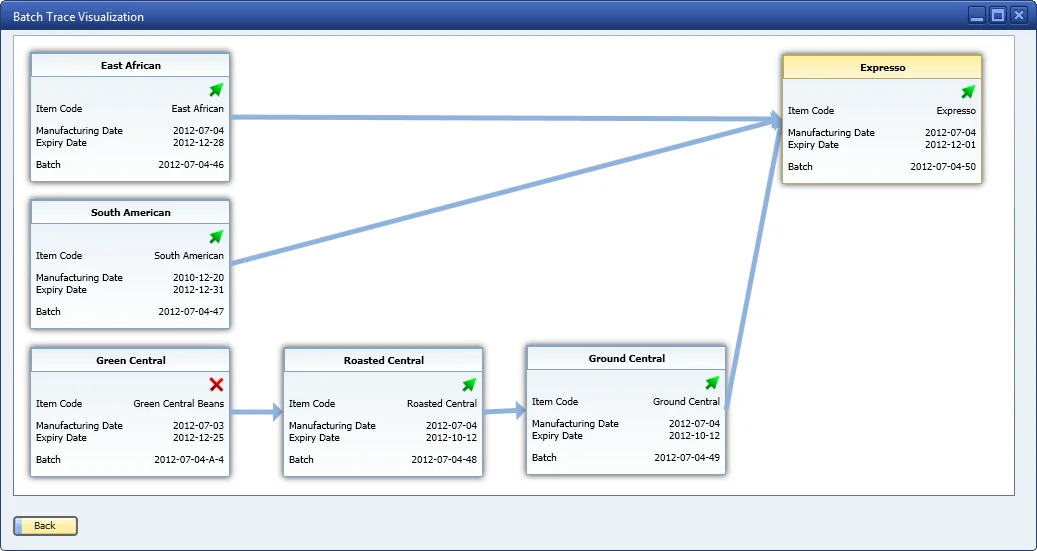Minimize the Batch Trace Visualization window
The height and width of the screenshot is (551, 1037).
click(x=977, y=16)
